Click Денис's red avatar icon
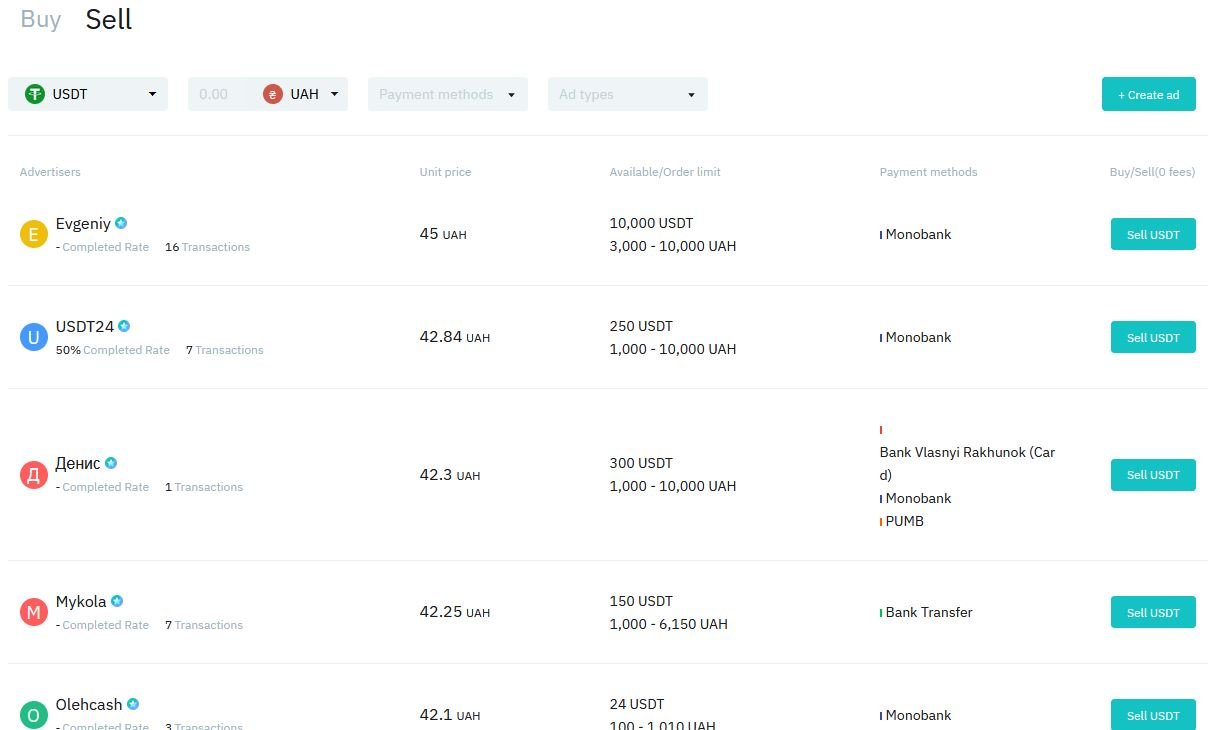This screenshot has height=730, width=1212. (x=34, y=475)
